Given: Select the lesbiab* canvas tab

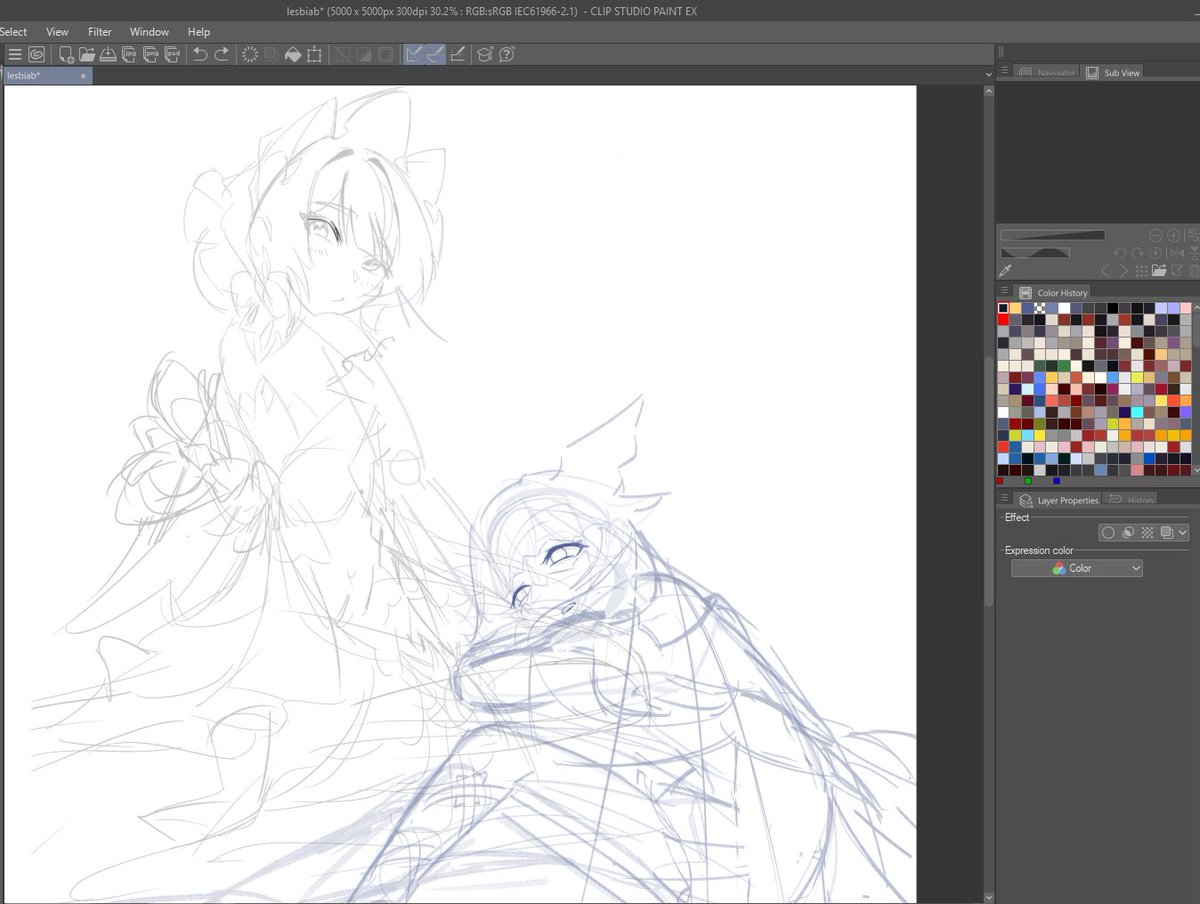Looking at the screenshot, I should click(48, 75).
